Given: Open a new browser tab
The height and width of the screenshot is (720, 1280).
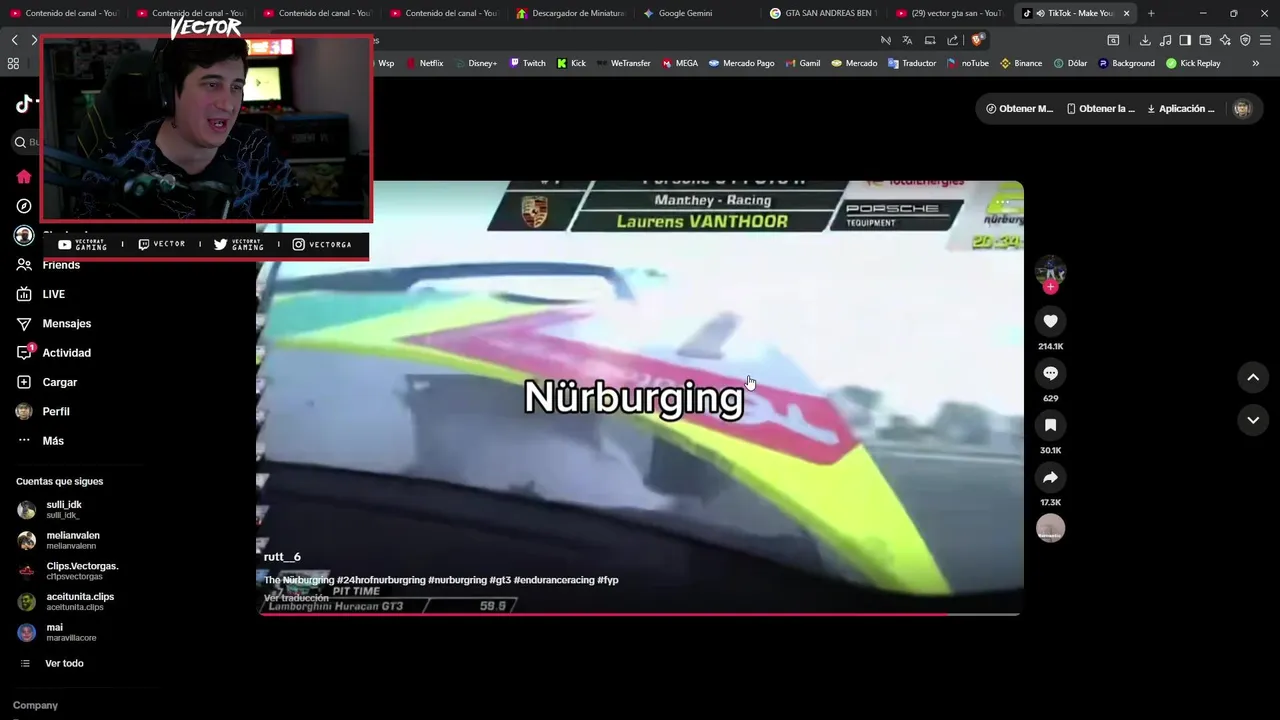Looking at the screenshot, I should [x=1151, y=13].
